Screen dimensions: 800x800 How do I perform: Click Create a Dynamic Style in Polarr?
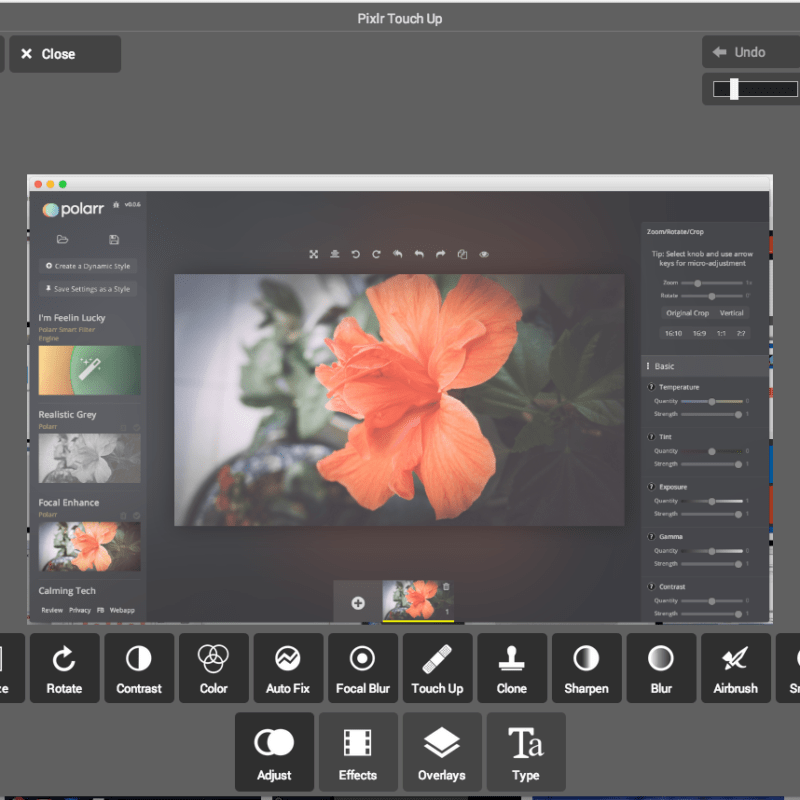tap(88, 266)
